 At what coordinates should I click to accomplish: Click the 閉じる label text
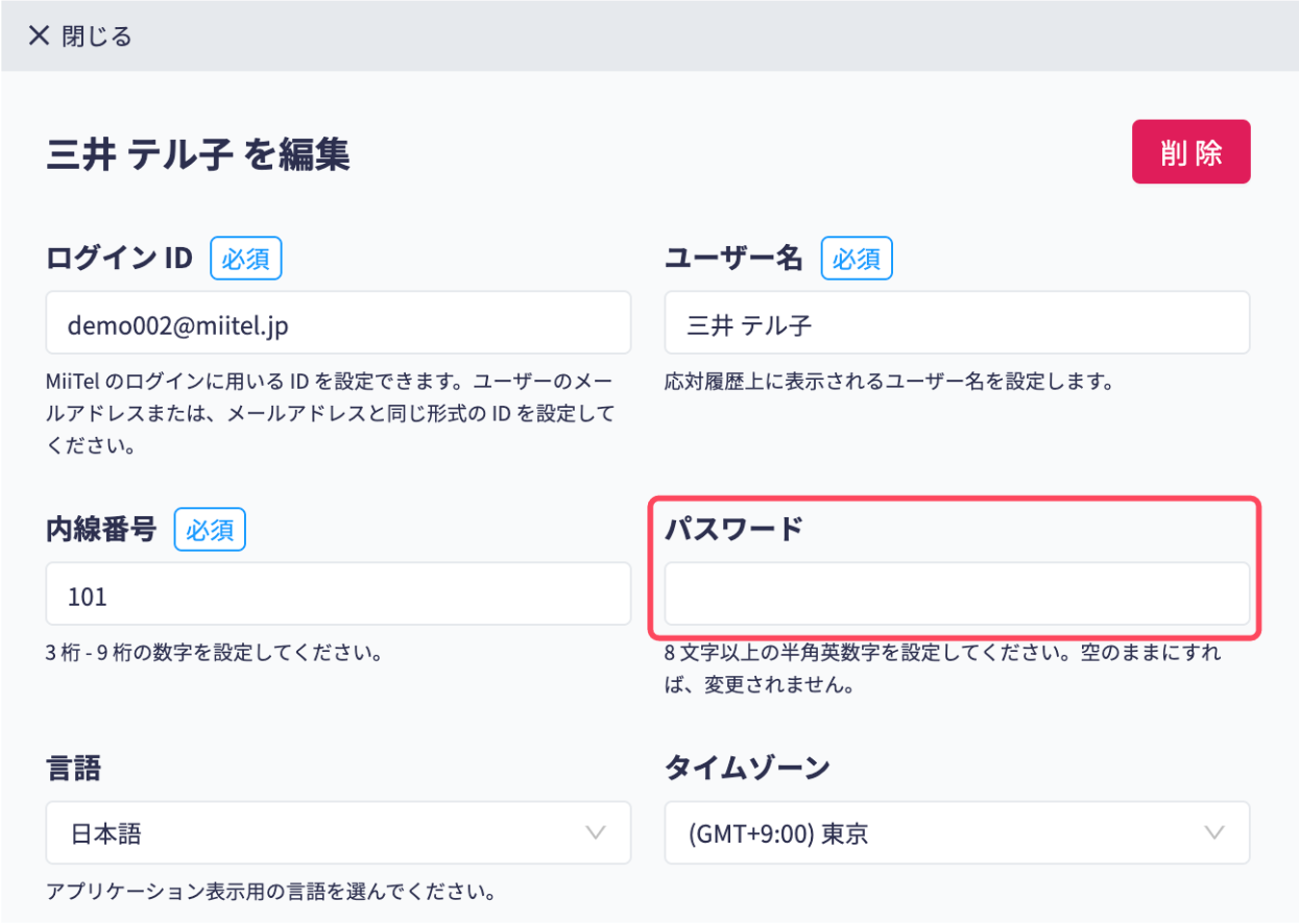click(x=96, y=37)
